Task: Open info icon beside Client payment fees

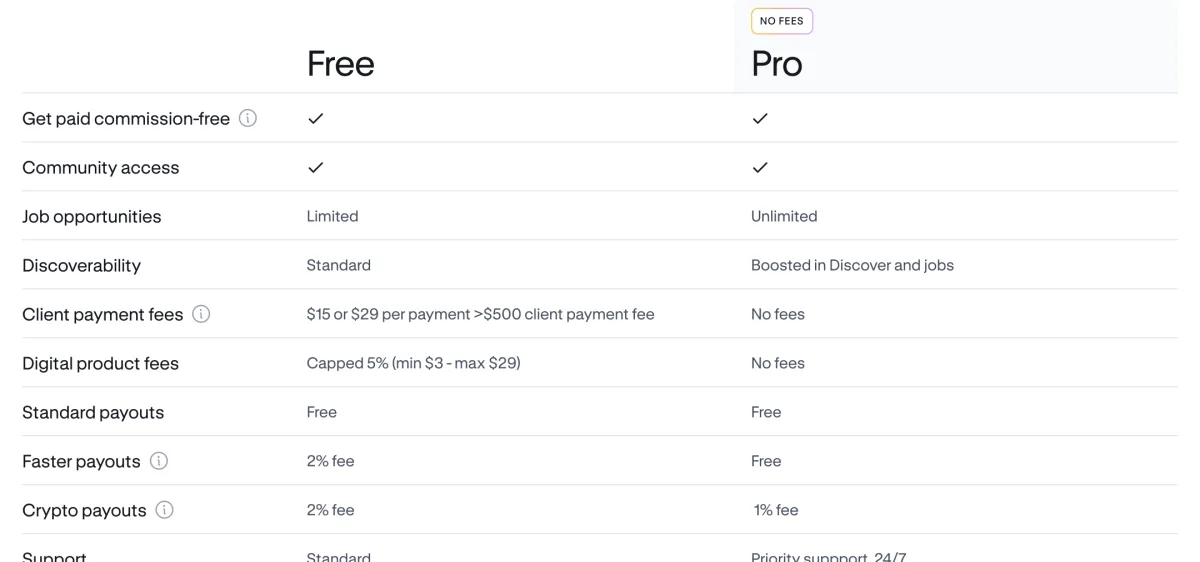Action: click(x=201, y=314)
